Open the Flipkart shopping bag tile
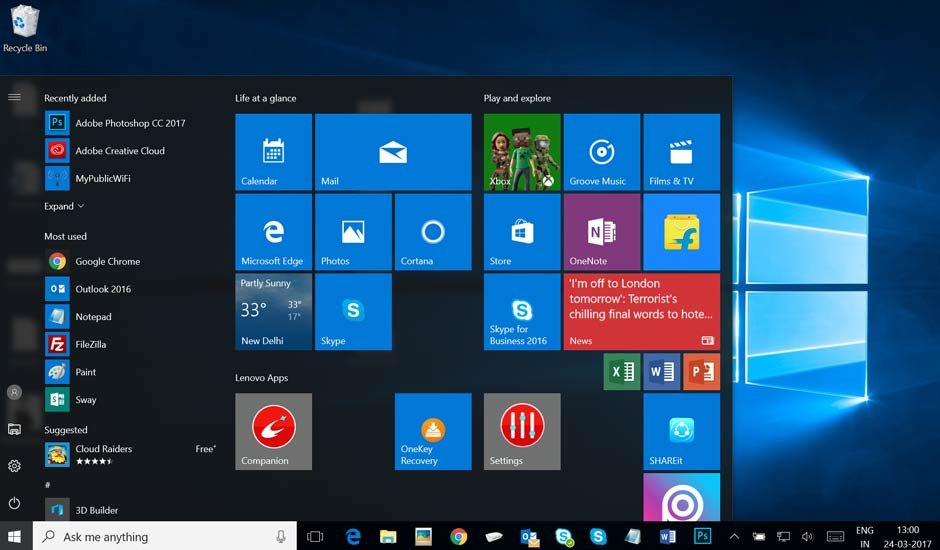 (x=682, y=232)
